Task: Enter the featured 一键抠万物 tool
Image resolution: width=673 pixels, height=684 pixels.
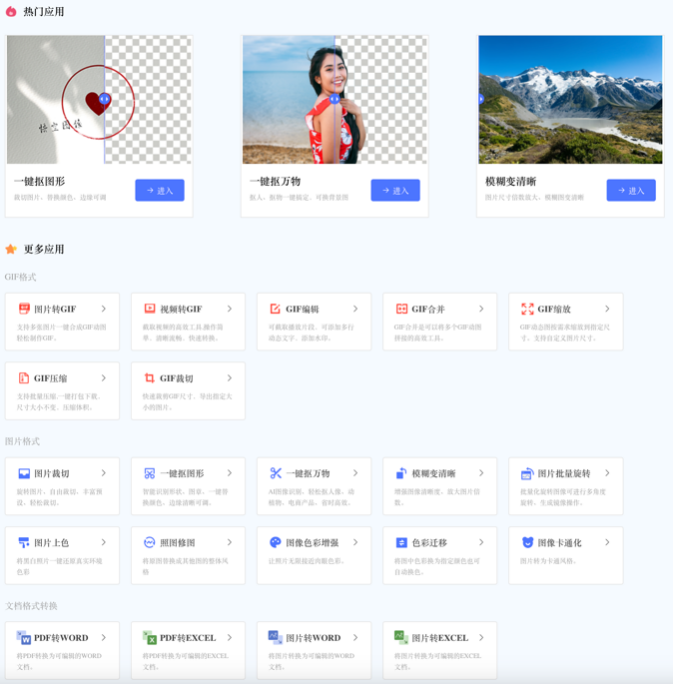Action: click(396, 190)
